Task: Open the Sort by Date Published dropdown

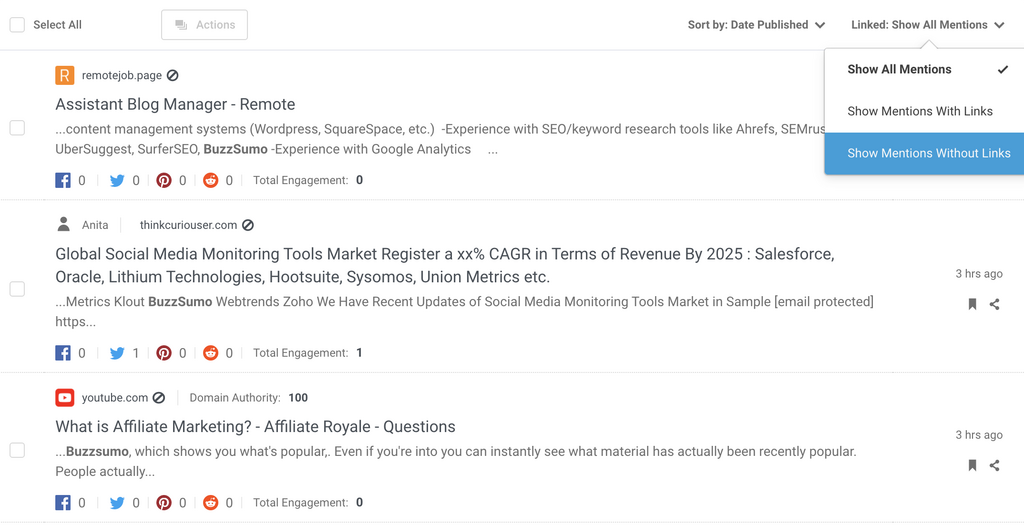Action: pos(756,25)
